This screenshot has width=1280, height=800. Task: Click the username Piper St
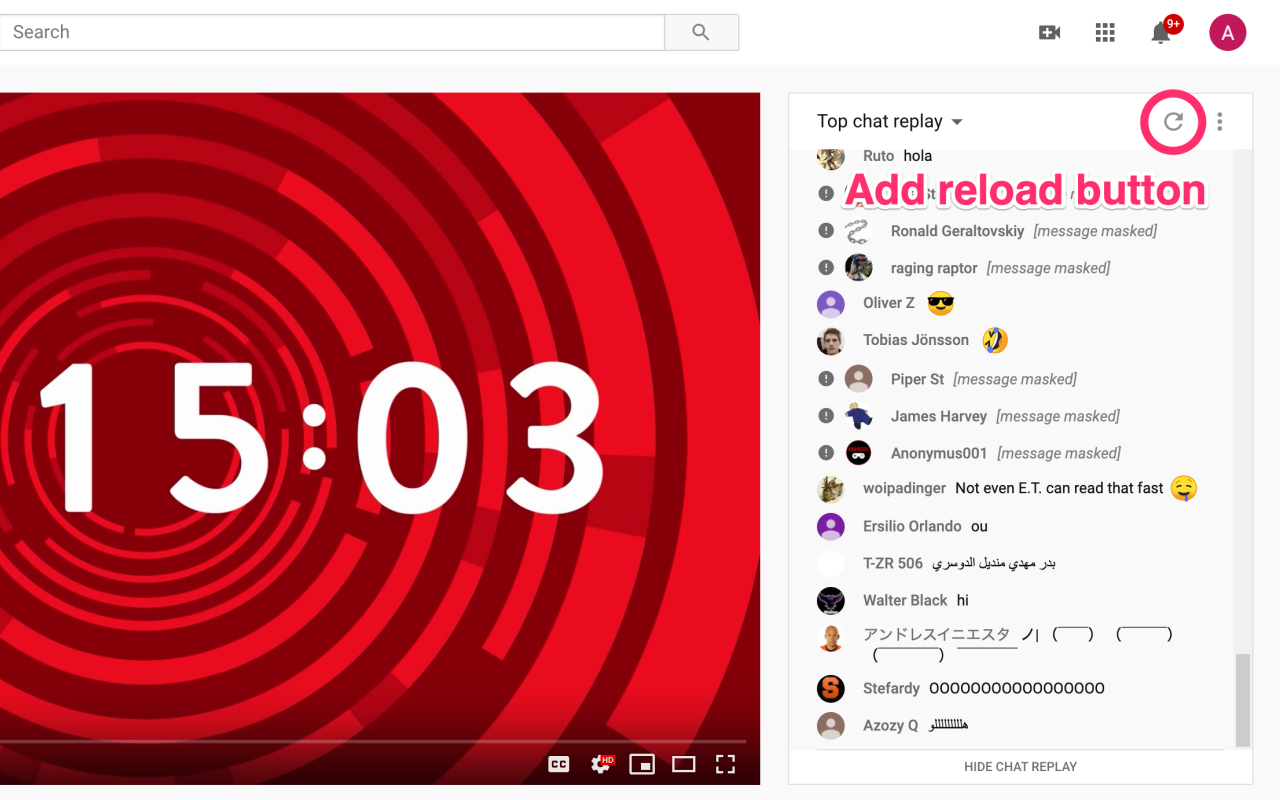[917, 379]
